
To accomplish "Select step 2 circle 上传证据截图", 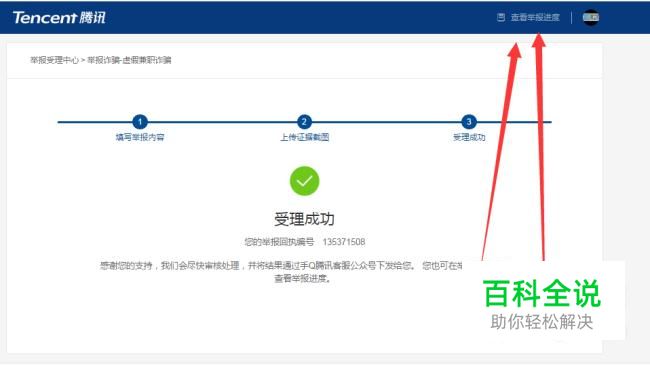I will (x=304, y=122).
